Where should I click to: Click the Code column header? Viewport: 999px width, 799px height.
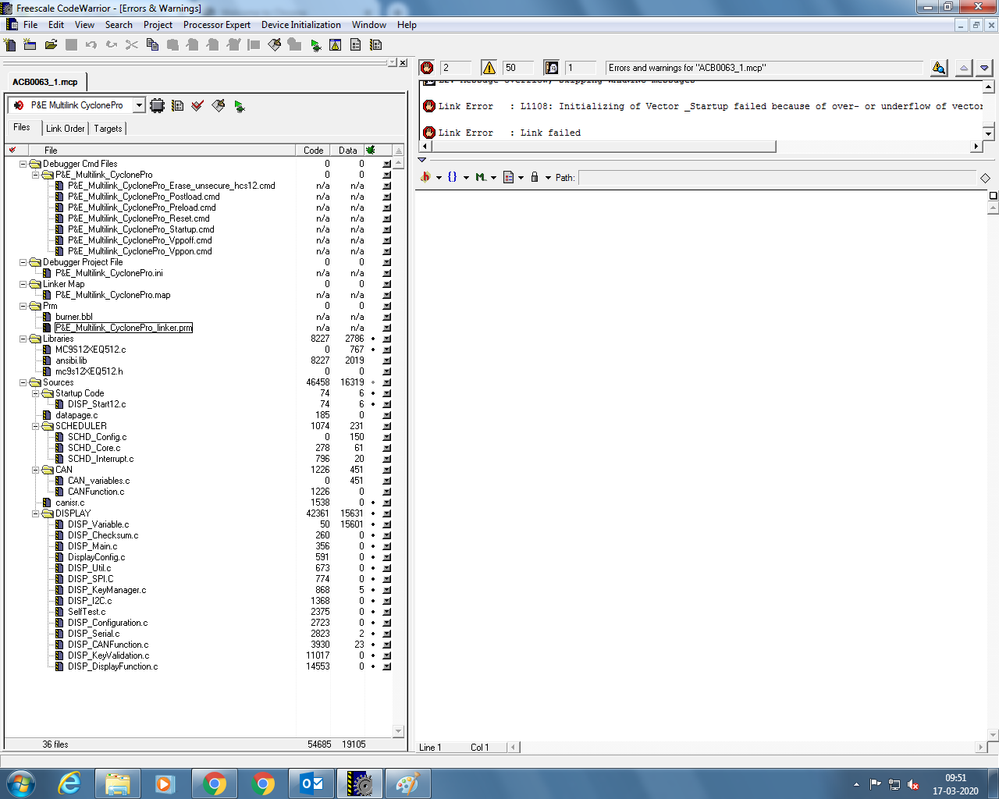tap(312, 150)
